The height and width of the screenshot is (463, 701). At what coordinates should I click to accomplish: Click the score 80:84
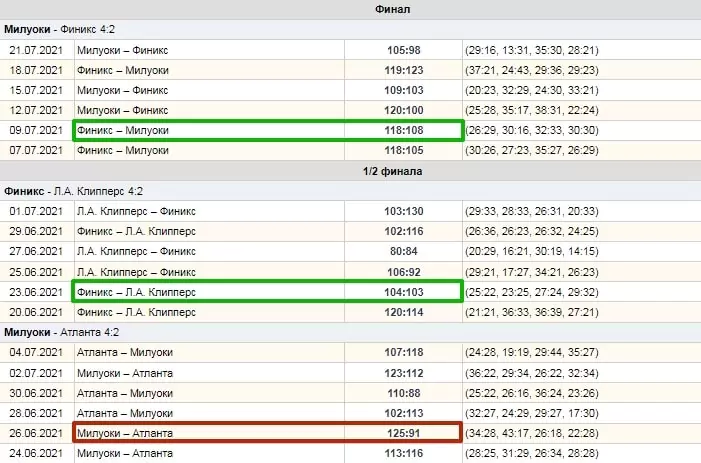click(404, 251)
